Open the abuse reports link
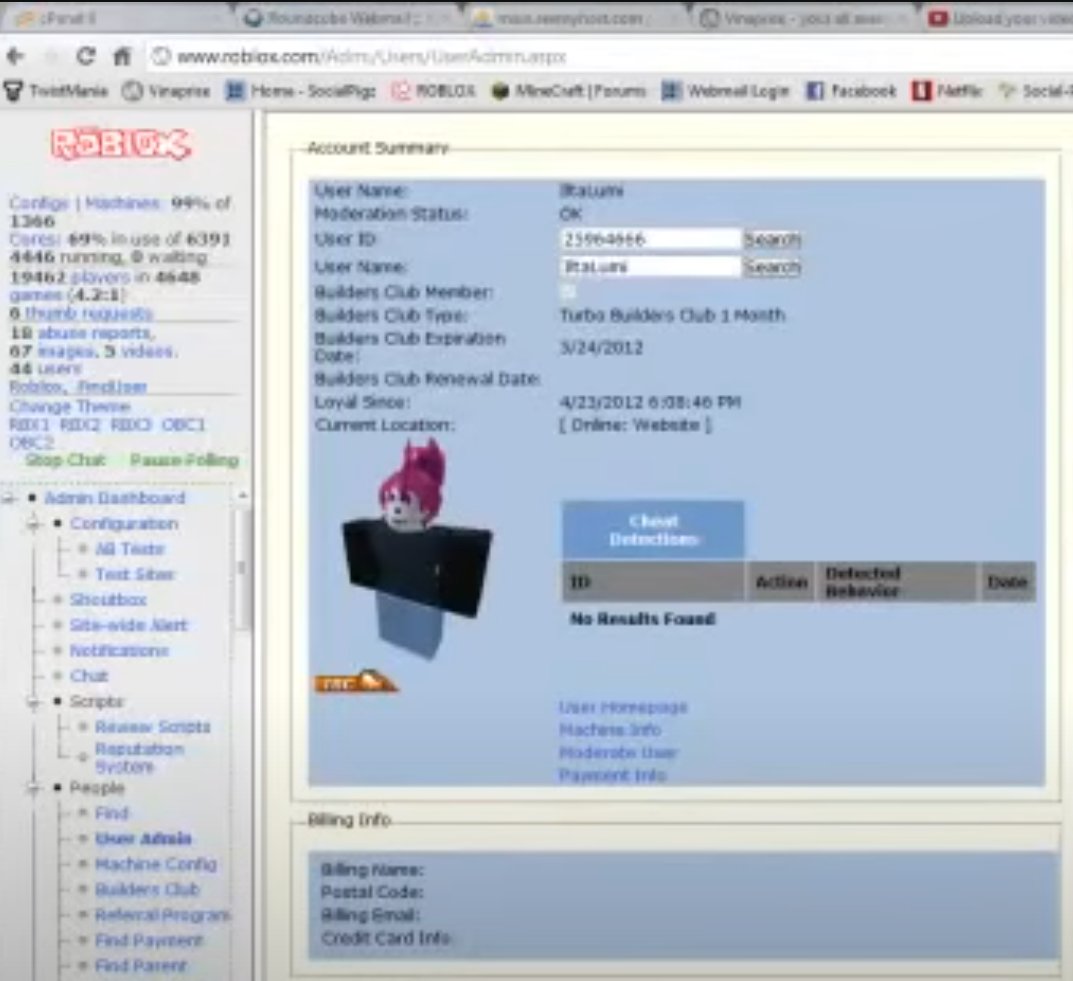The image size is (1073, 981). (95, 332)
